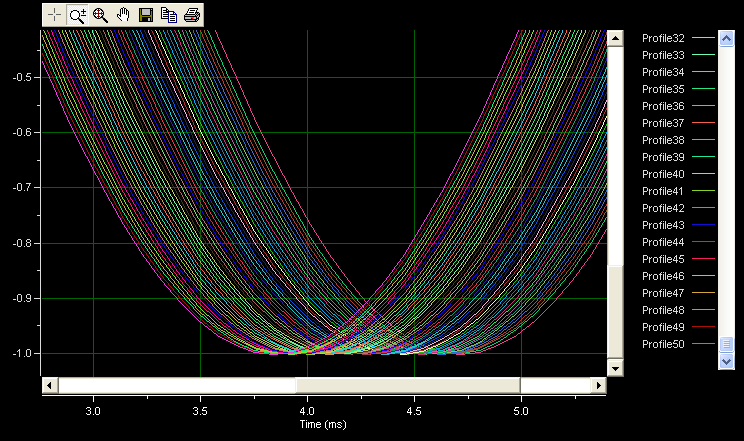The height and width of the screenshot is (441, 744).
Task: Click the right arrow of the horizontal scrollbar
Action: [x=600, y=385]
